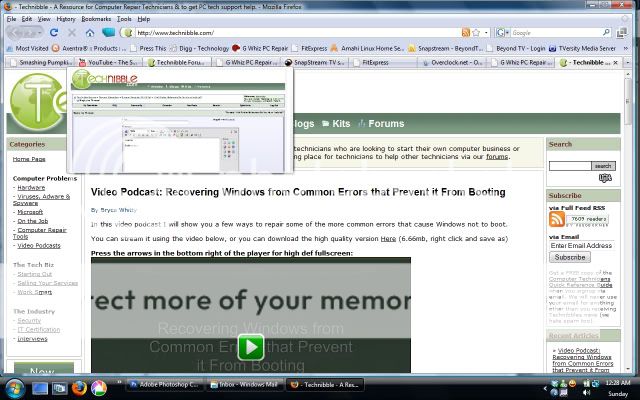Image resolution: width=640 pixels, height=400 pixels.
Task: Switch to SnapStream TV tab
Action: coord(315,62)
